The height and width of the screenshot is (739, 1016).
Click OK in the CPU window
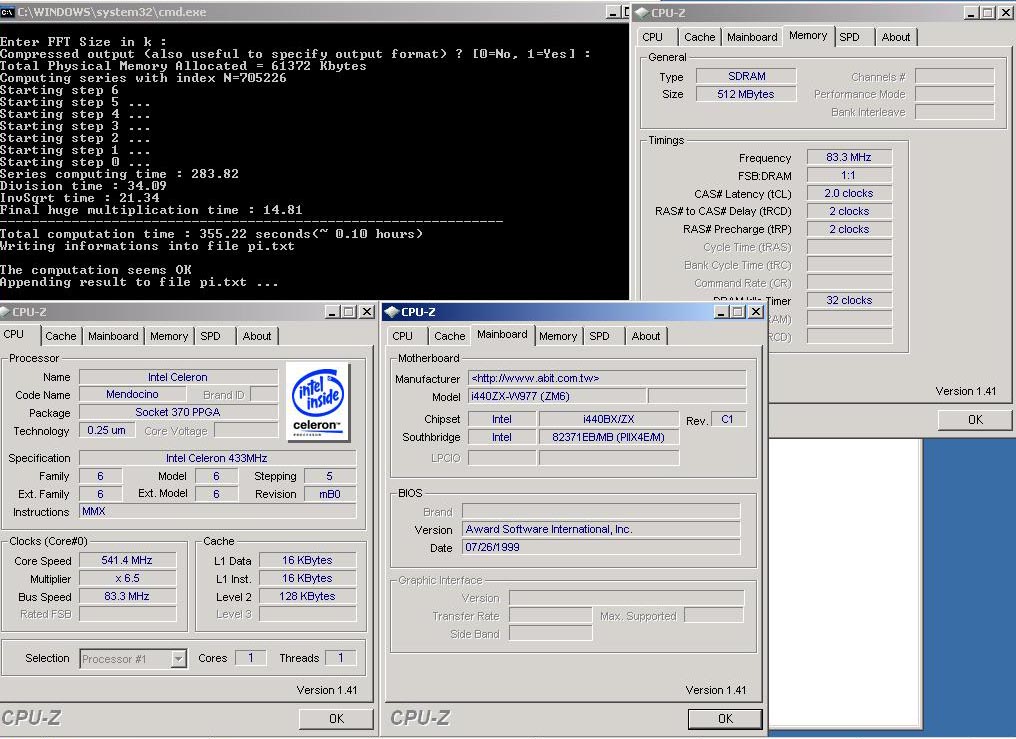336,718
